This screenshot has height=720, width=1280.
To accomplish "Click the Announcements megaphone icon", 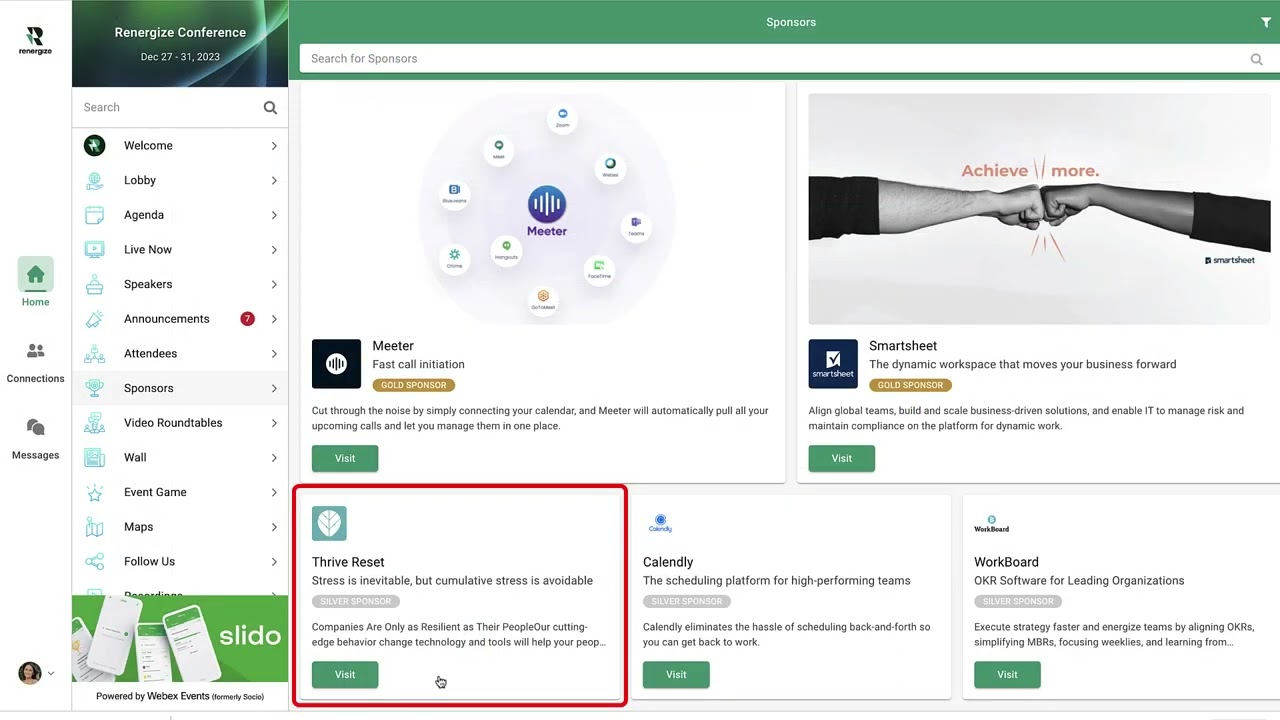I will [95, 319].
